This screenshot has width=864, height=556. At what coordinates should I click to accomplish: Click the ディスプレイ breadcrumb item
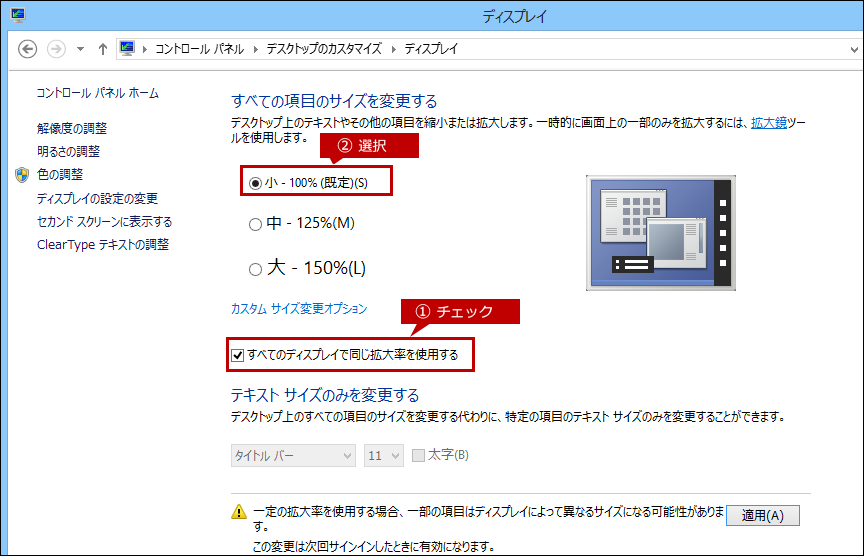click(x=431, y=49)
